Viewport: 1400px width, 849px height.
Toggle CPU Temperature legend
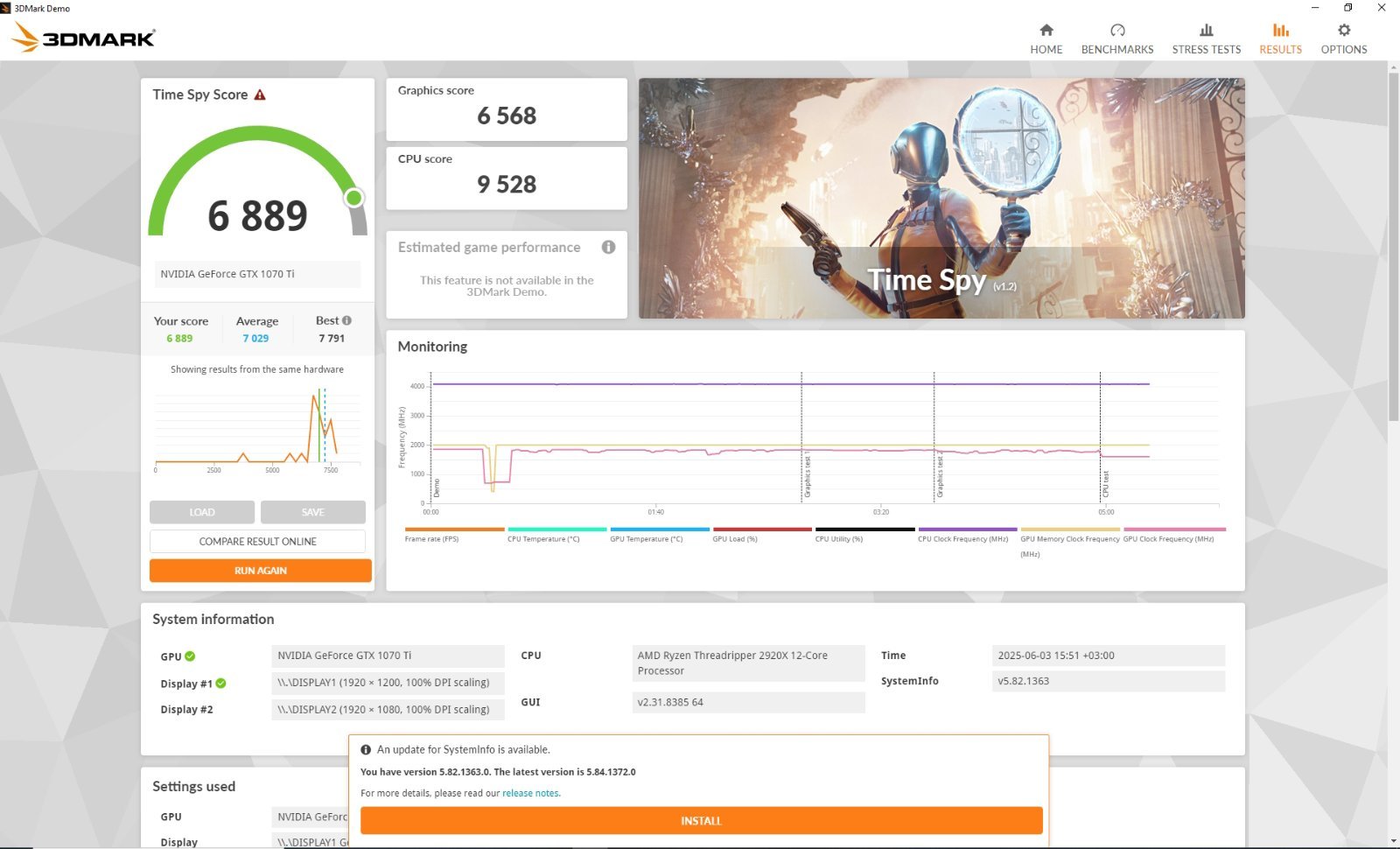click(x=556, y=535)
